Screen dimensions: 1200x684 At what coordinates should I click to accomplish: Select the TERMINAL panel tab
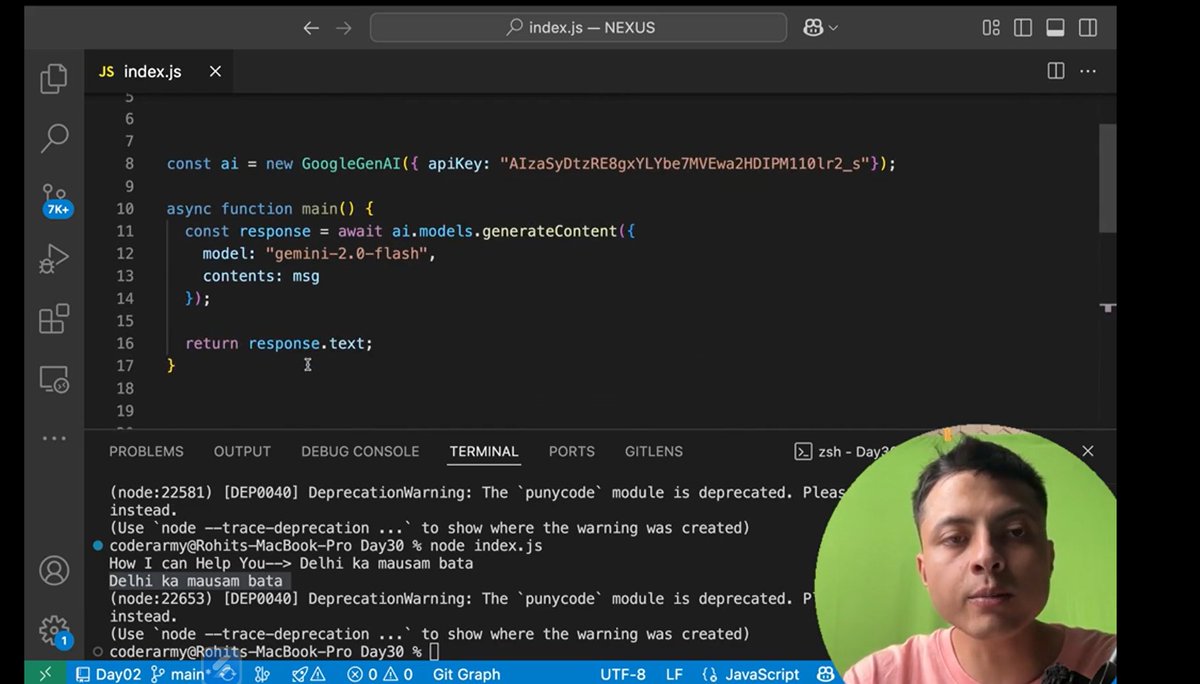coord(484,452)
